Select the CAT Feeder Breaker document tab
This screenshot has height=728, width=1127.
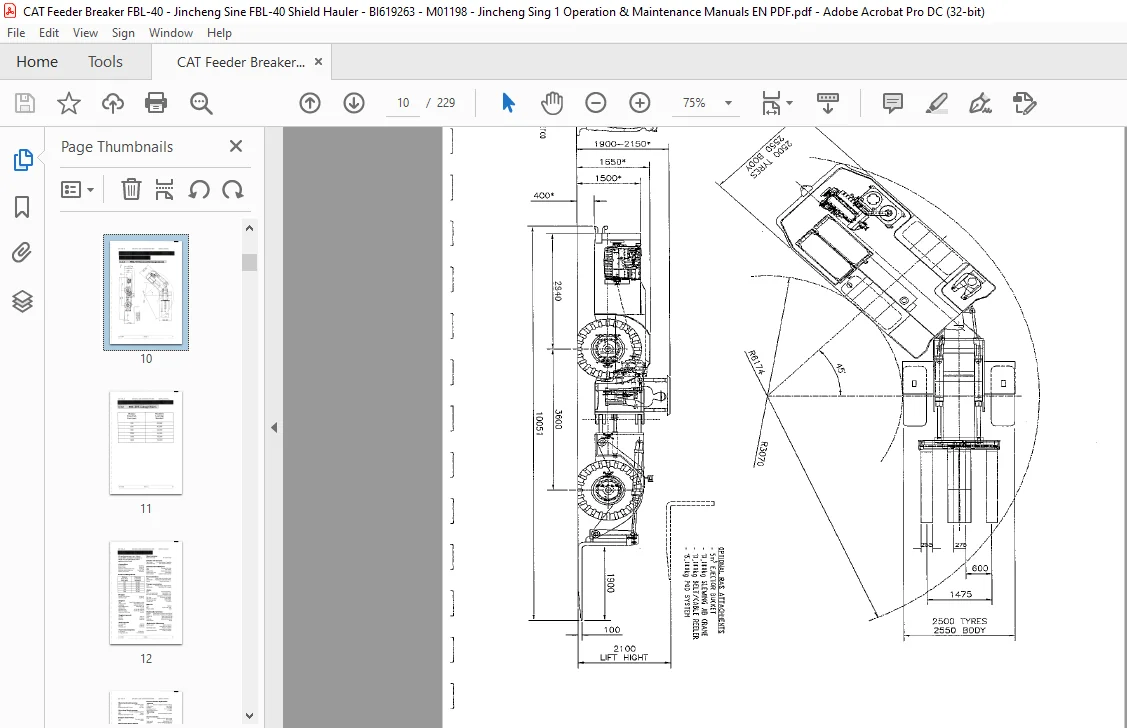(x=241, y=63)
